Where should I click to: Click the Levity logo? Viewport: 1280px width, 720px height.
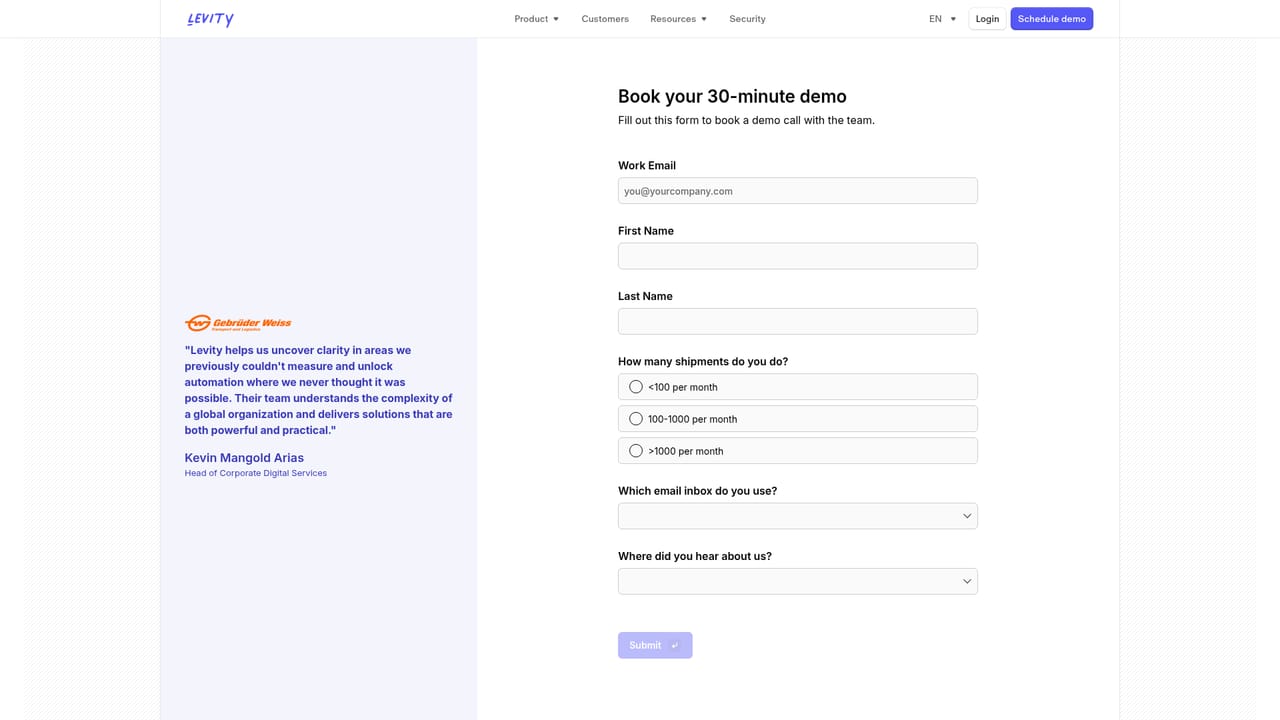point(210,19)
